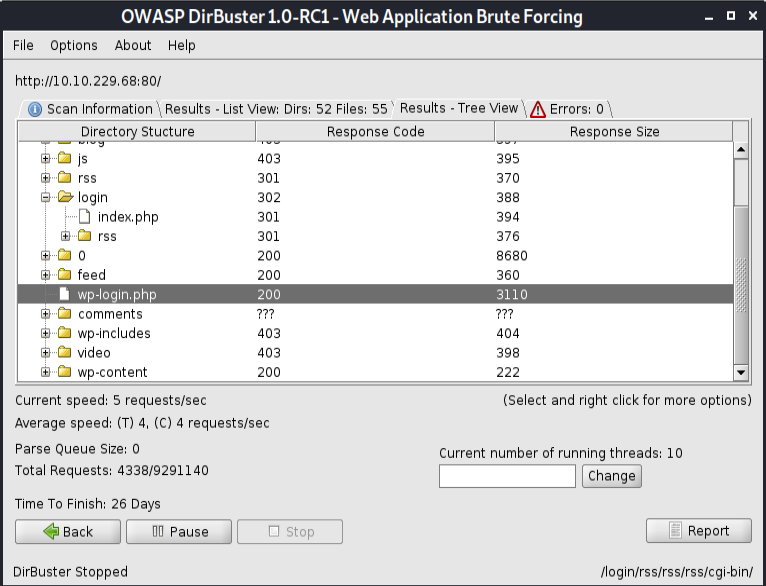Click the /login/rss/rss/rss/cgi-bin/ status path
The width and height of the screenshot is (766, 586).
coord(677,572)
